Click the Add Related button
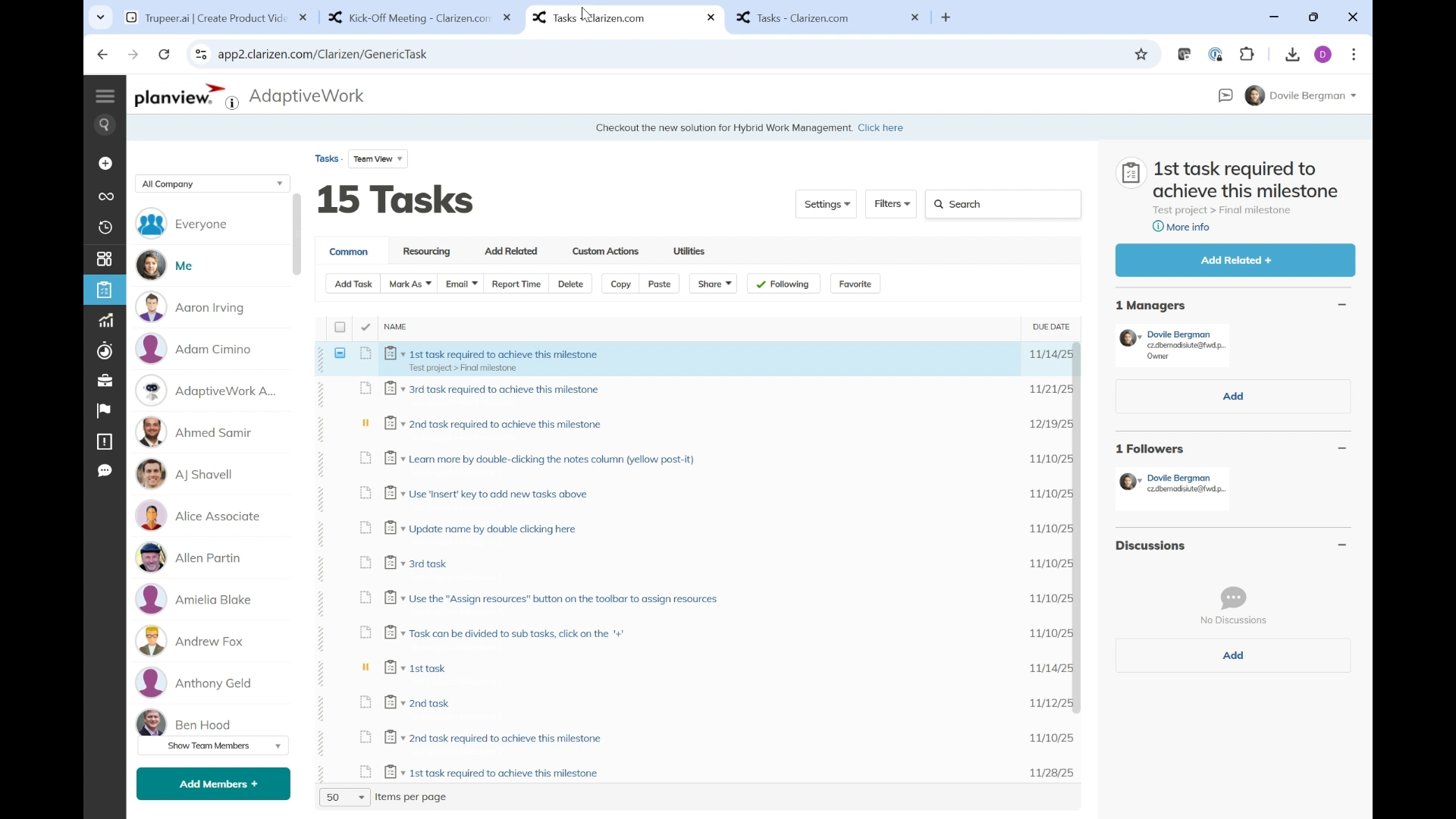This screenshot has height=819, width=1456. (1235, 260)
